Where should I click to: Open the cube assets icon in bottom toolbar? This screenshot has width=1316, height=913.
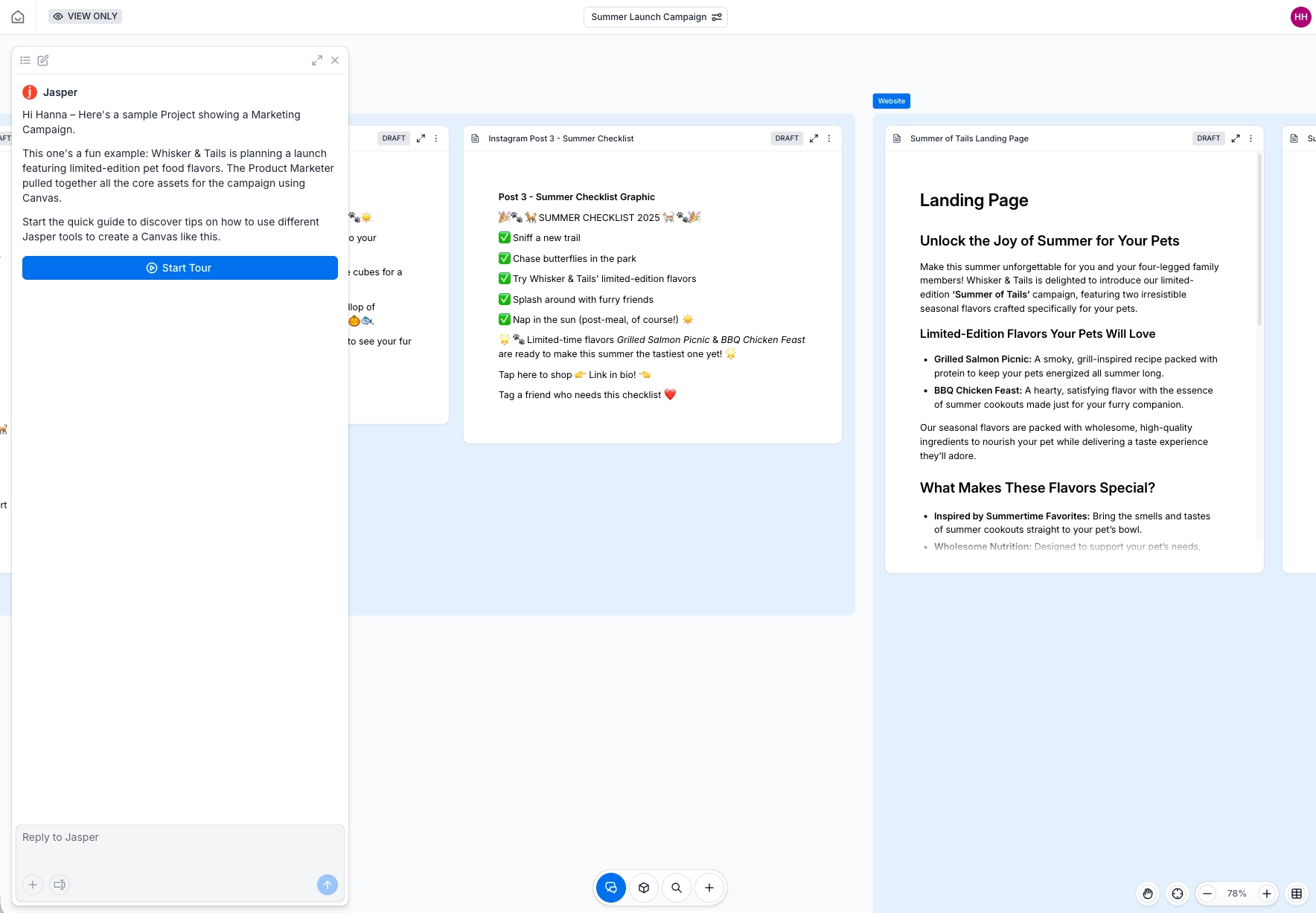(x=644, y=888)
